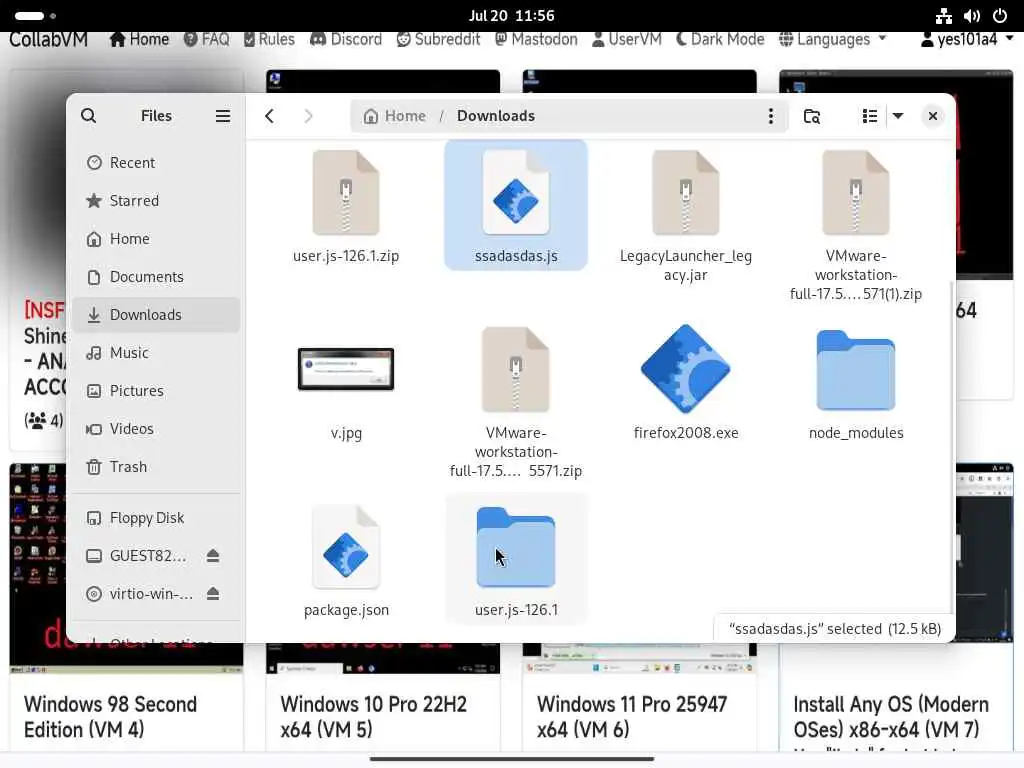Viewport: 1024px width, 768px height.
Task: Open the UserVM link on CollabVM
Action: (x=626, y=39)
